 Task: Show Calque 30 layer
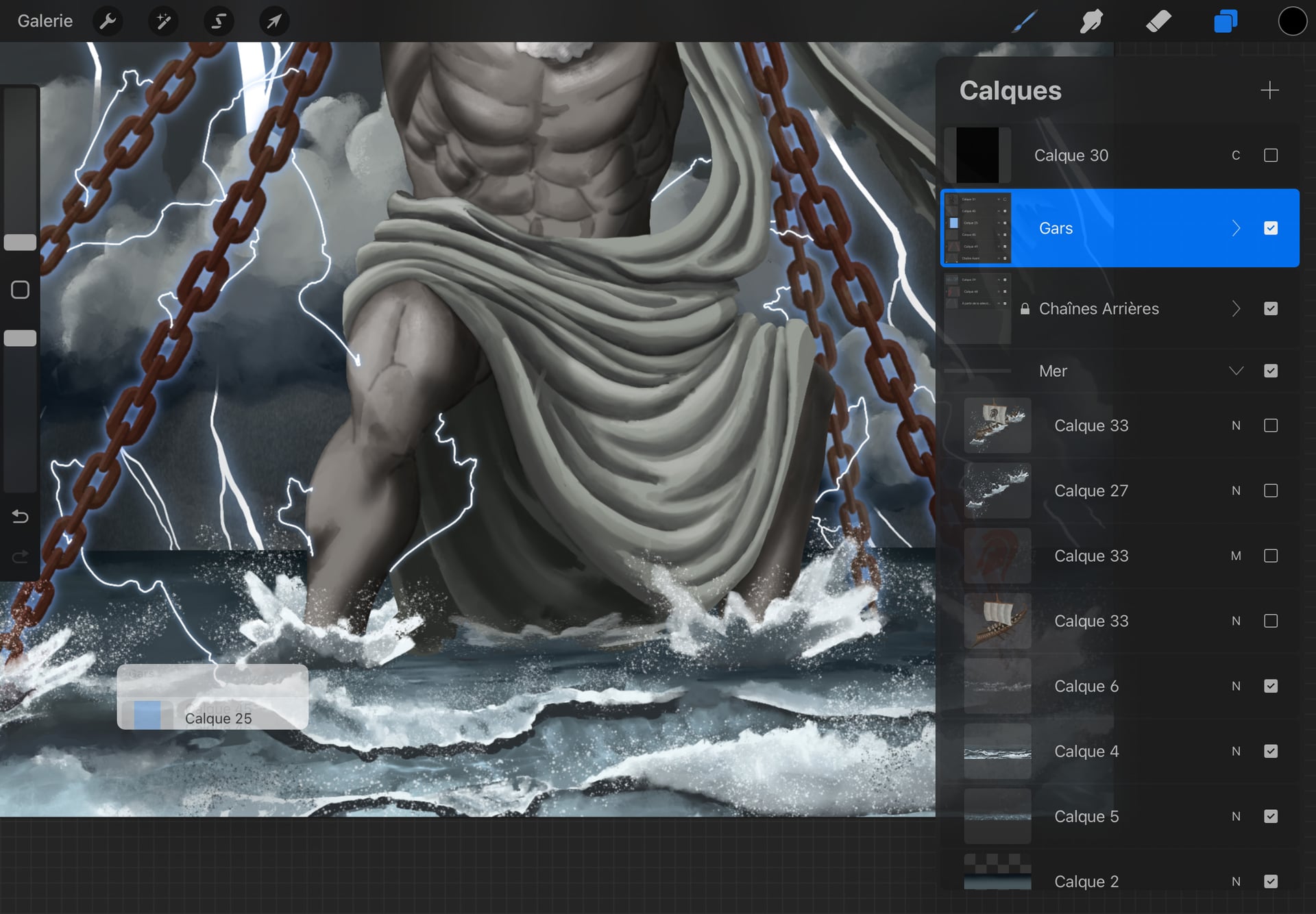tap(1270, 156)
